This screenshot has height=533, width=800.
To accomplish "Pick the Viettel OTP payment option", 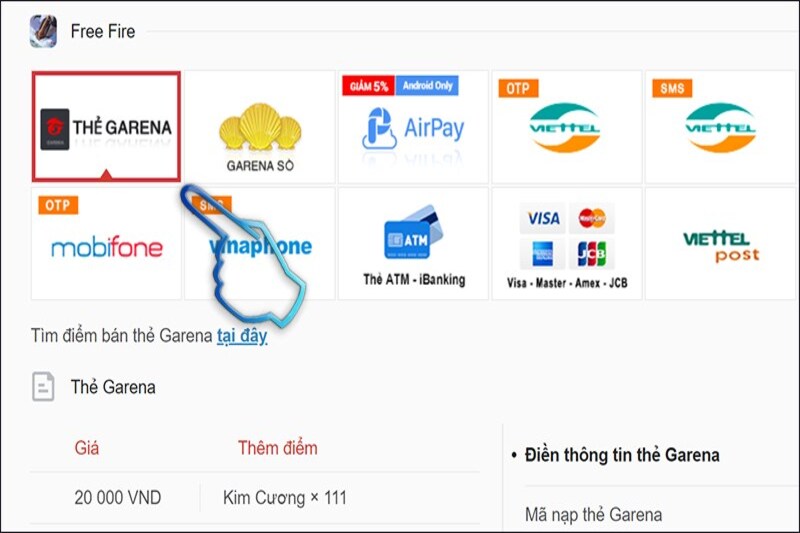I will pos(567,126).
